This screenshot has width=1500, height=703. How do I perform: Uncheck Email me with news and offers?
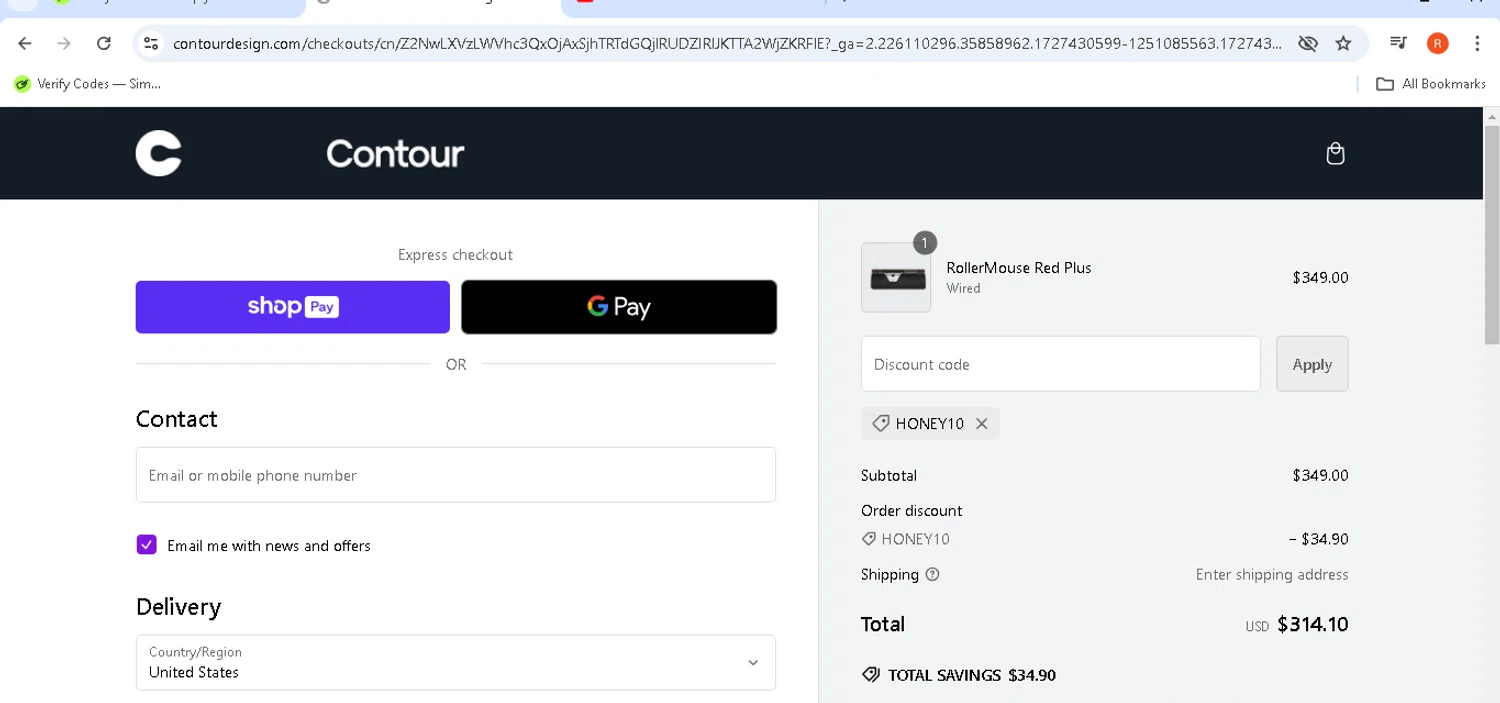click(x=147, y=545)
